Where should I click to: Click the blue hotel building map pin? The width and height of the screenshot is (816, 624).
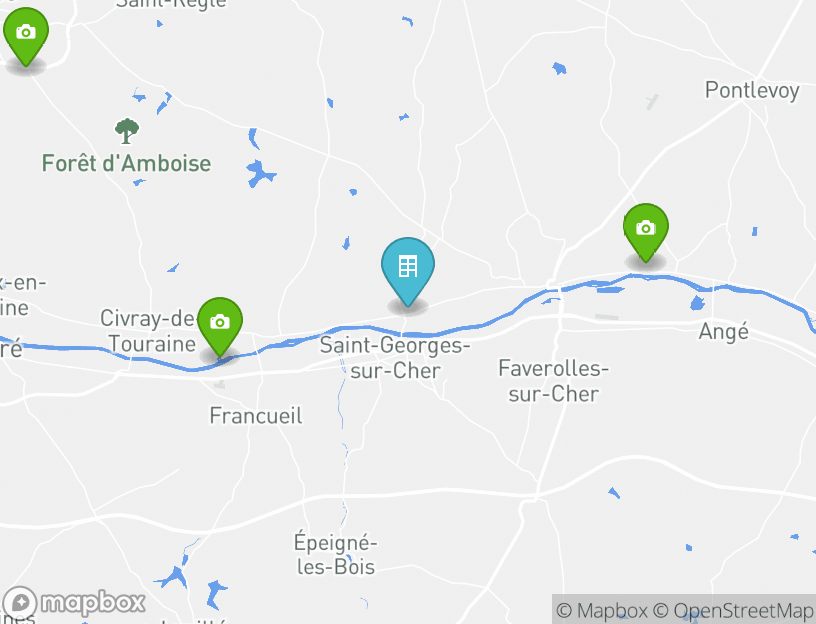point(407,272)
